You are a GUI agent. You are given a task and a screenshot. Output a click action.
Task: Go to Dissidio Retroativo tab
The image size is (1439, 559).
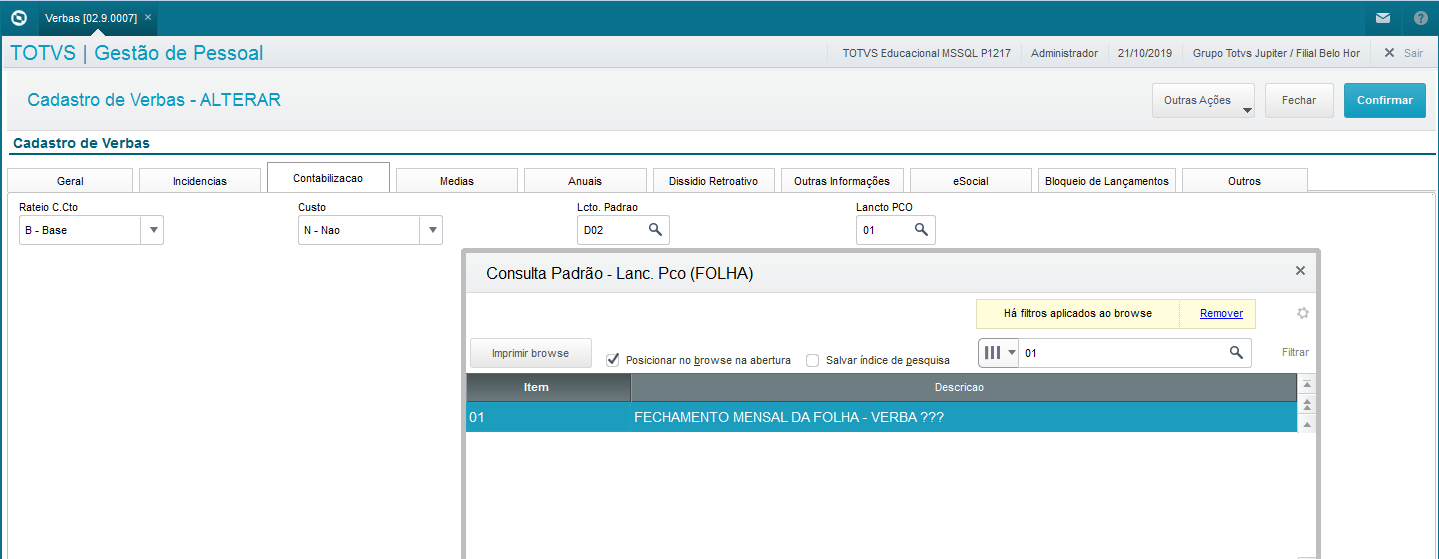[x=713, y=181]
